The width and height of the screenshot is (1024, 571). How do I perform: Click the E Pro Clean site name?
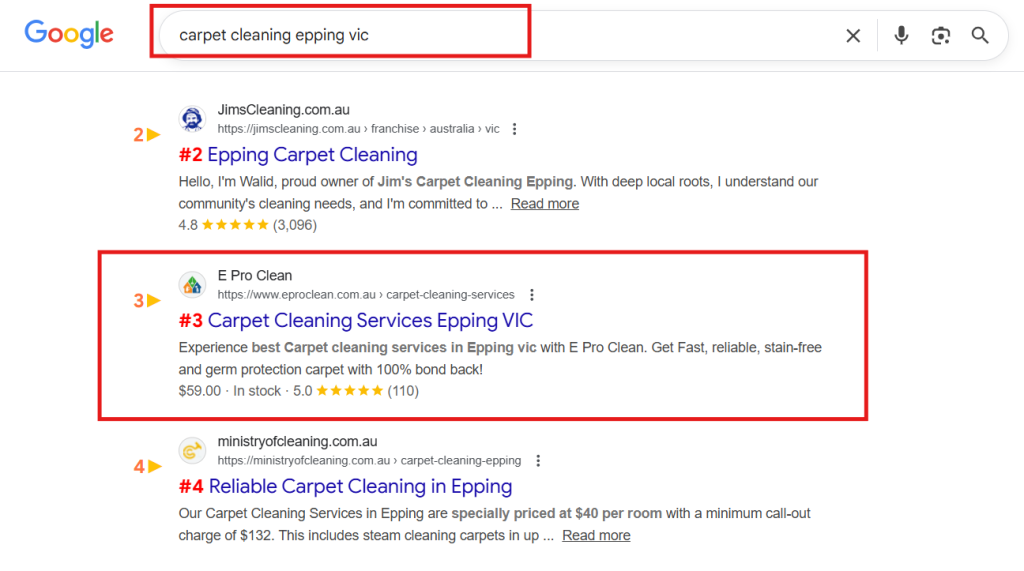255,276
